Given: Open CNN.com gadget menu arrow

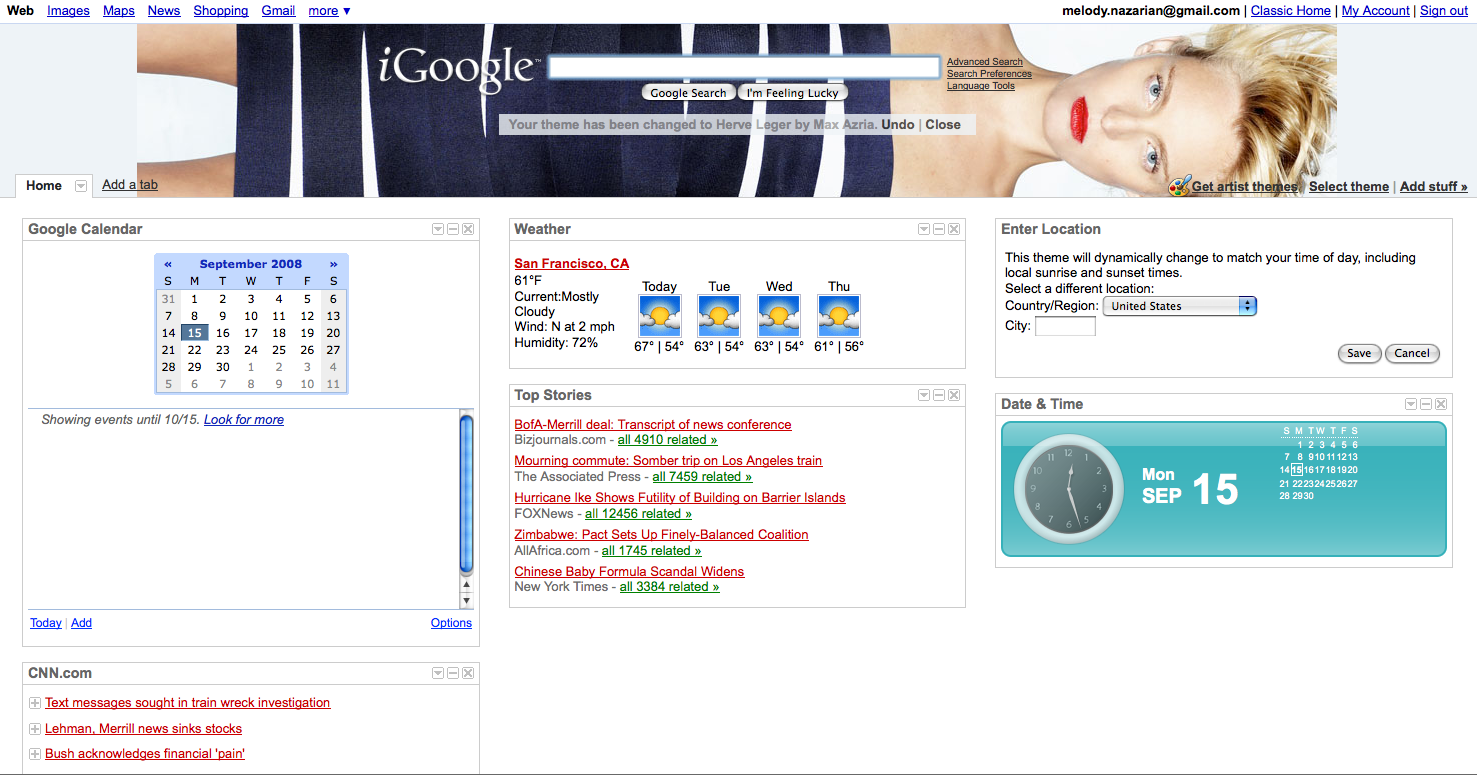Looking at the screenshot, I should coord(438,673).
